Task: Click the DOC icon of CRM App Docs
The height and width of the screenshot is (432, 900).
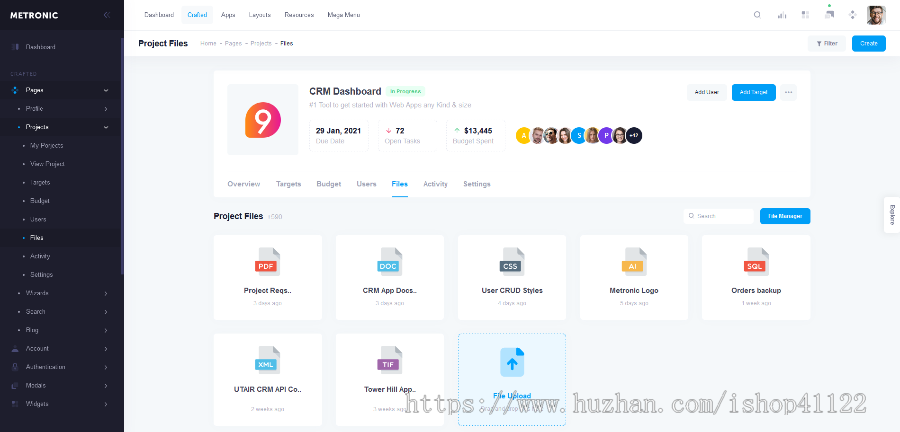Action: (x=390, y=262)
